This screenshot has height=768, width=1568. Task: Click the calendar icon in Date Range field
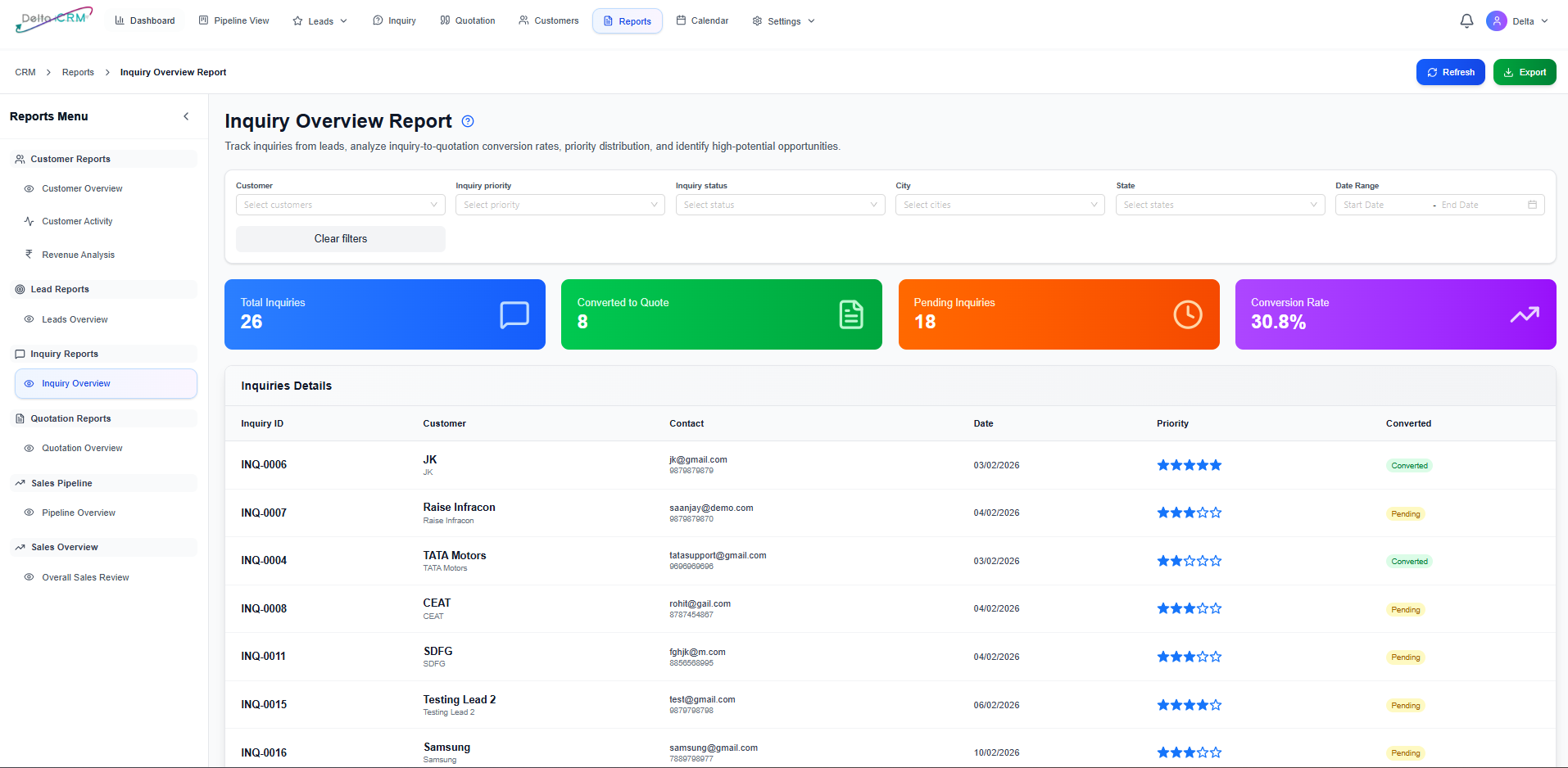1532,205
